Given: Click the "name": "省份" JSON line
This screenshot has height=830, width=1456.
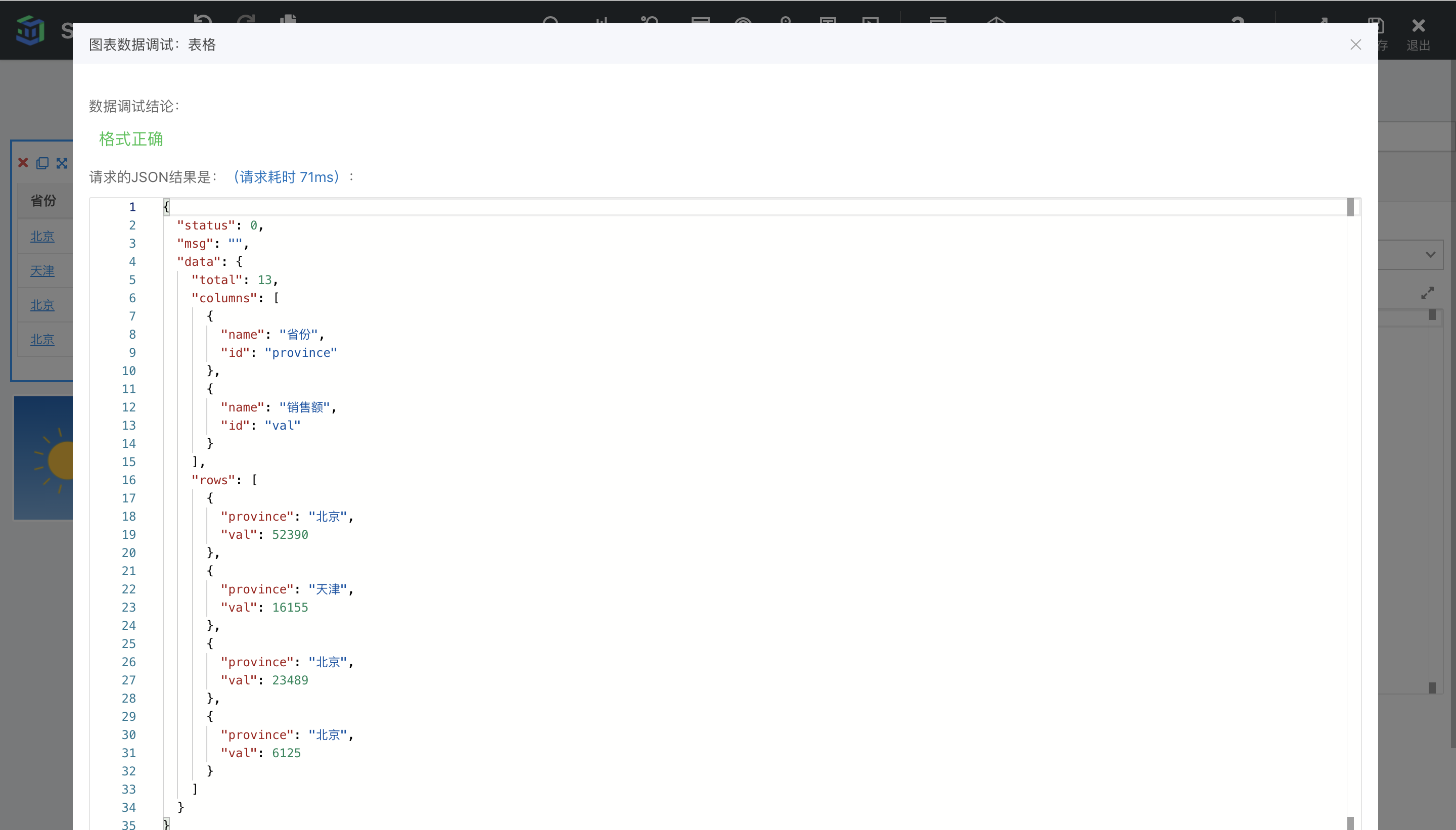Looking at the screenshot, I should (272, 335).
